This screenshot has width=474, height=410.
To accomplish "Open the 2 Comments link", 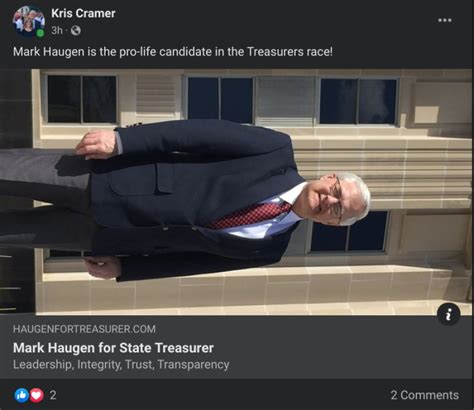I will (x=425, y=395).
